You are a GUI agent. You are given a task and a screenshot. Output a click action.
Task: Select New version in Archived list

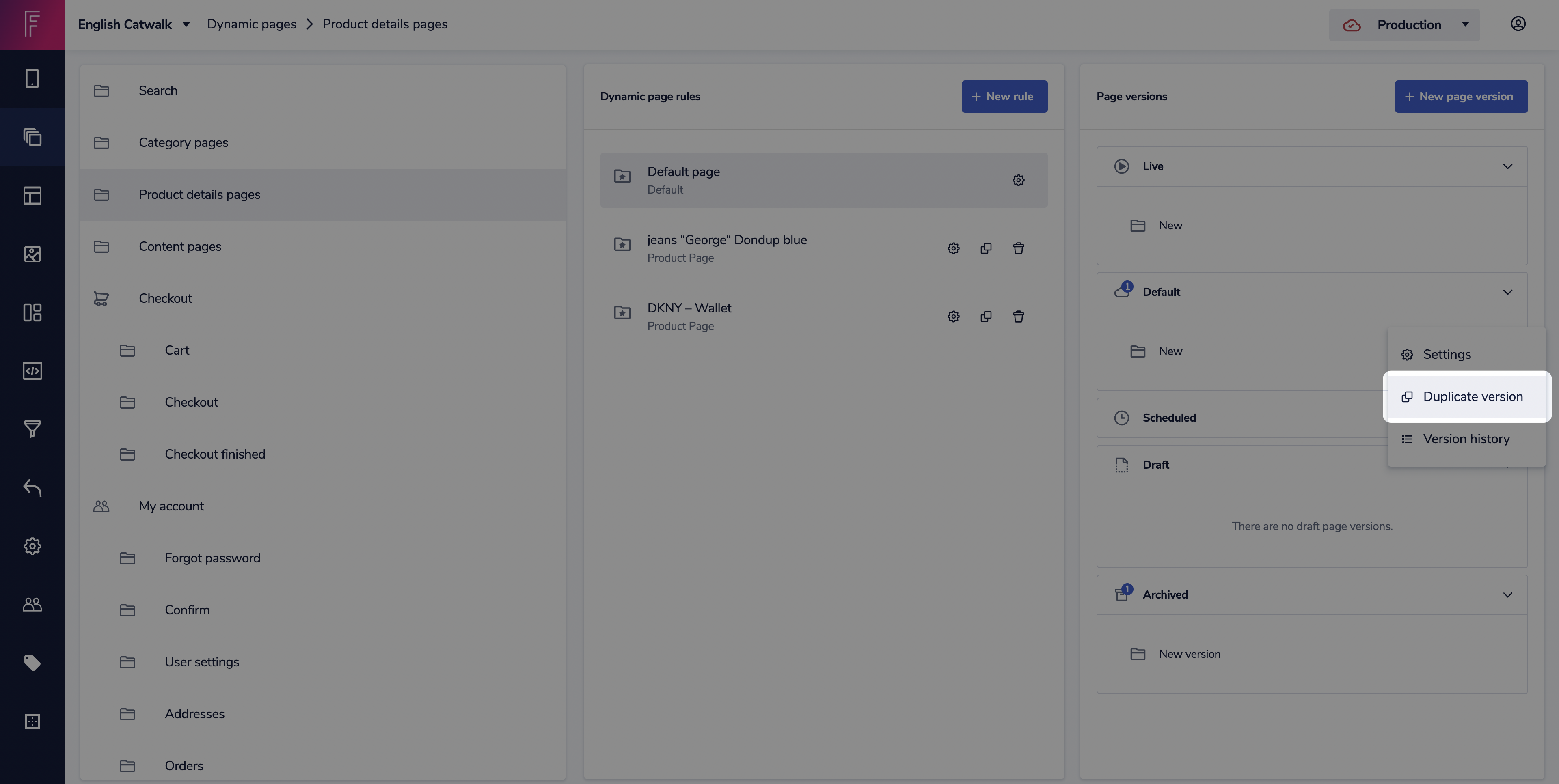(x=1189, y=654)
